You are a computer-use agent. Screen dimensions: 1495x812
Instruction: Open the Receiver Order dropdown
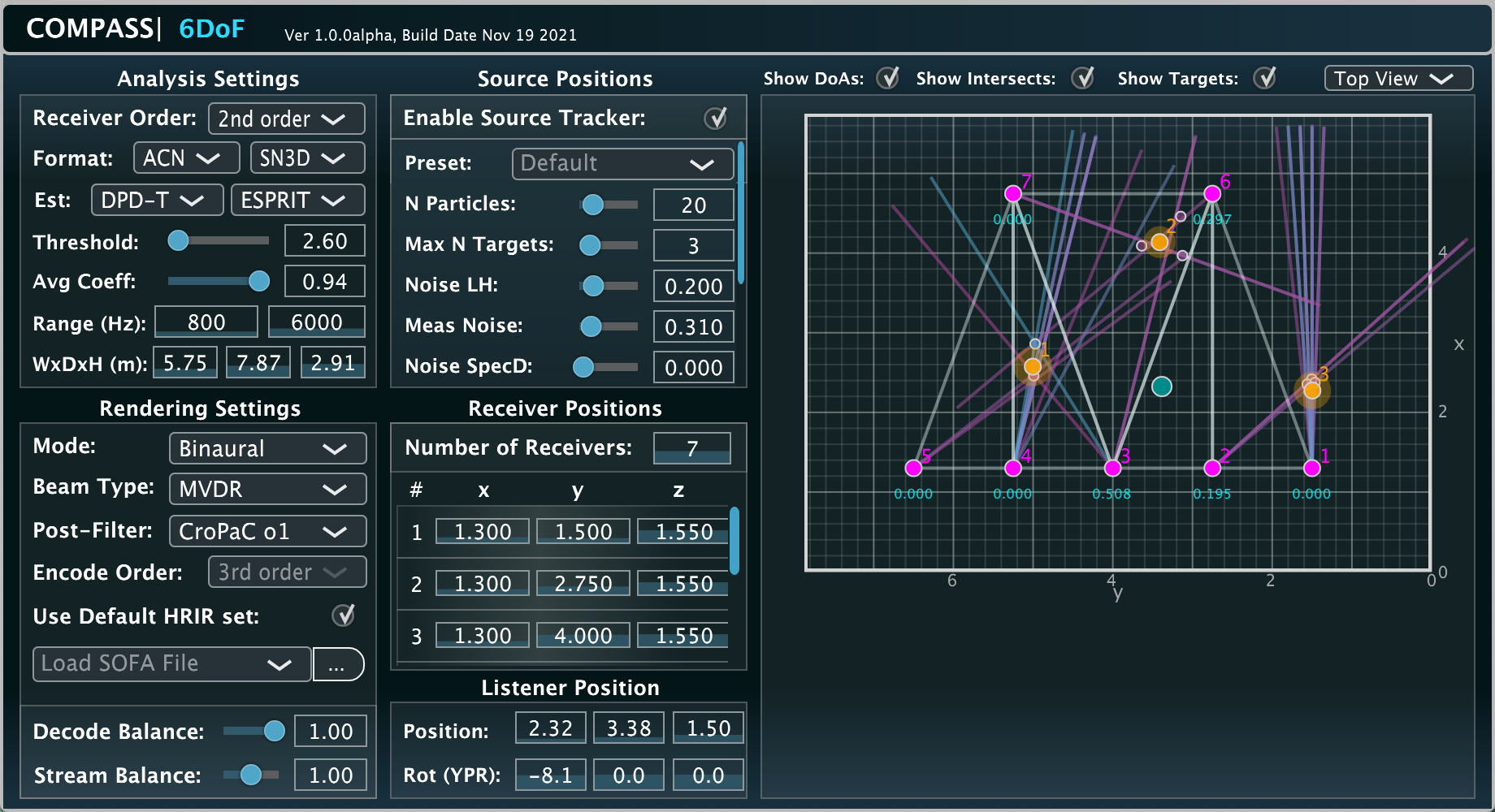(286, 119)
